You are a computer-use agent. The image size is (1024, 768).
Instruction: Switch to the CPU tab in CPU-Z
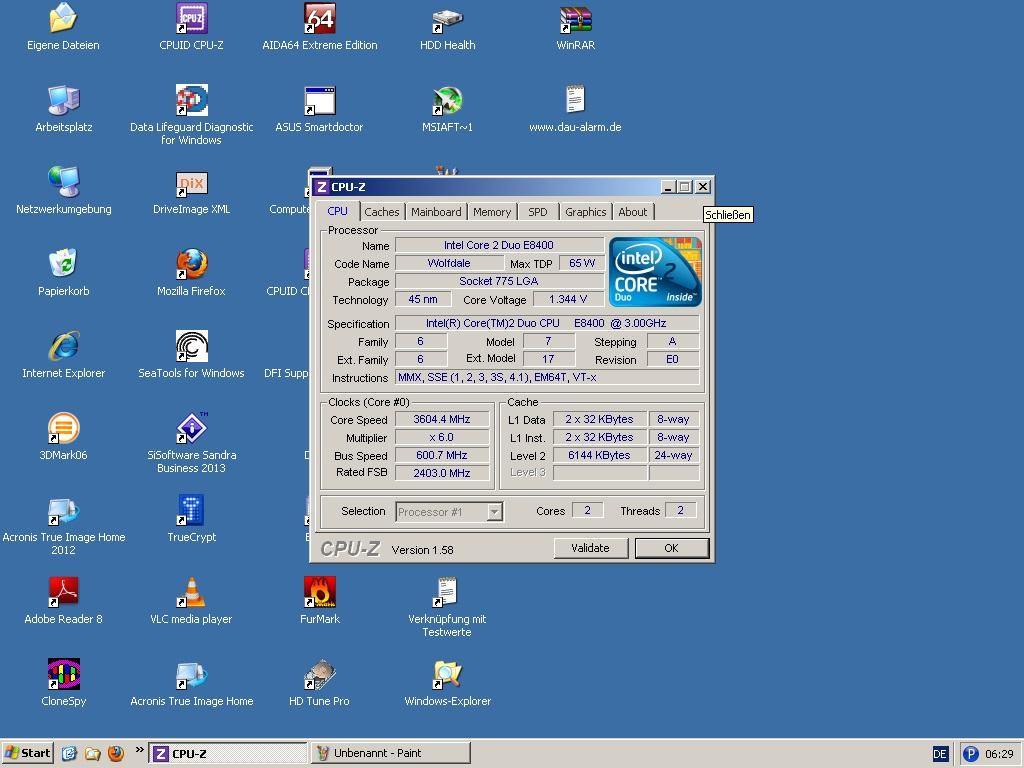338,211
